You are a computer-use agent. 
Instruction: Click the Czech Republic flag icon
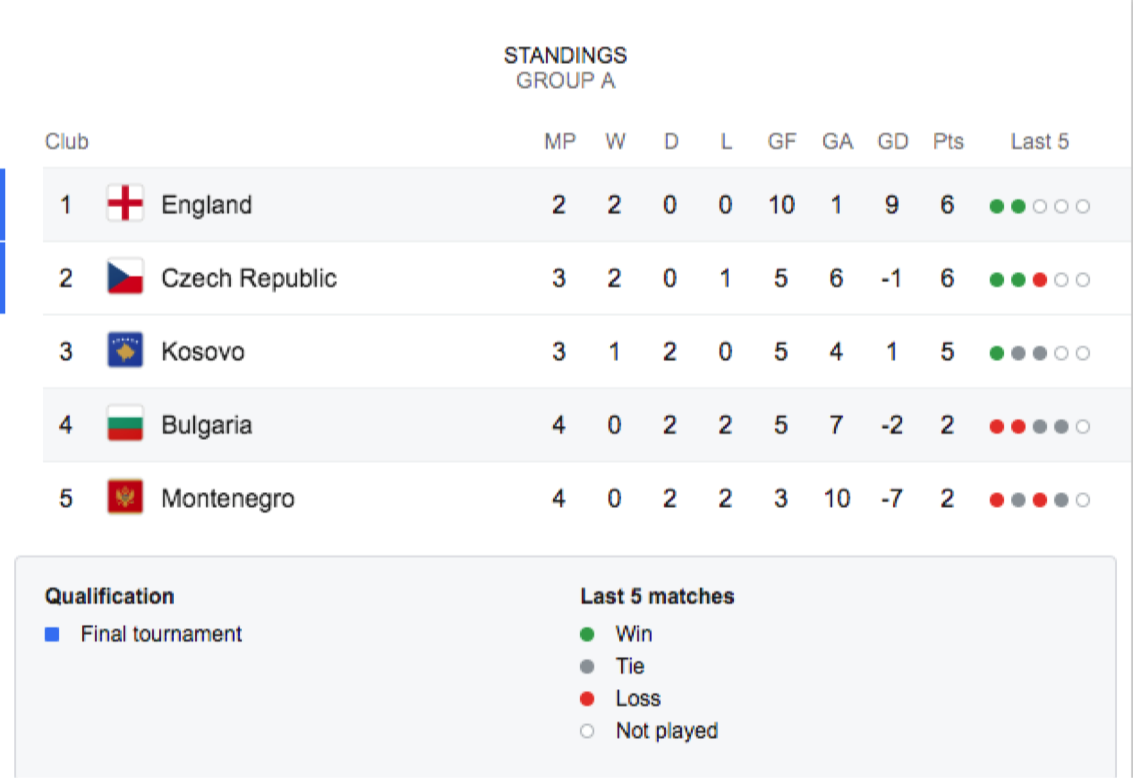(x=125, y=277)
